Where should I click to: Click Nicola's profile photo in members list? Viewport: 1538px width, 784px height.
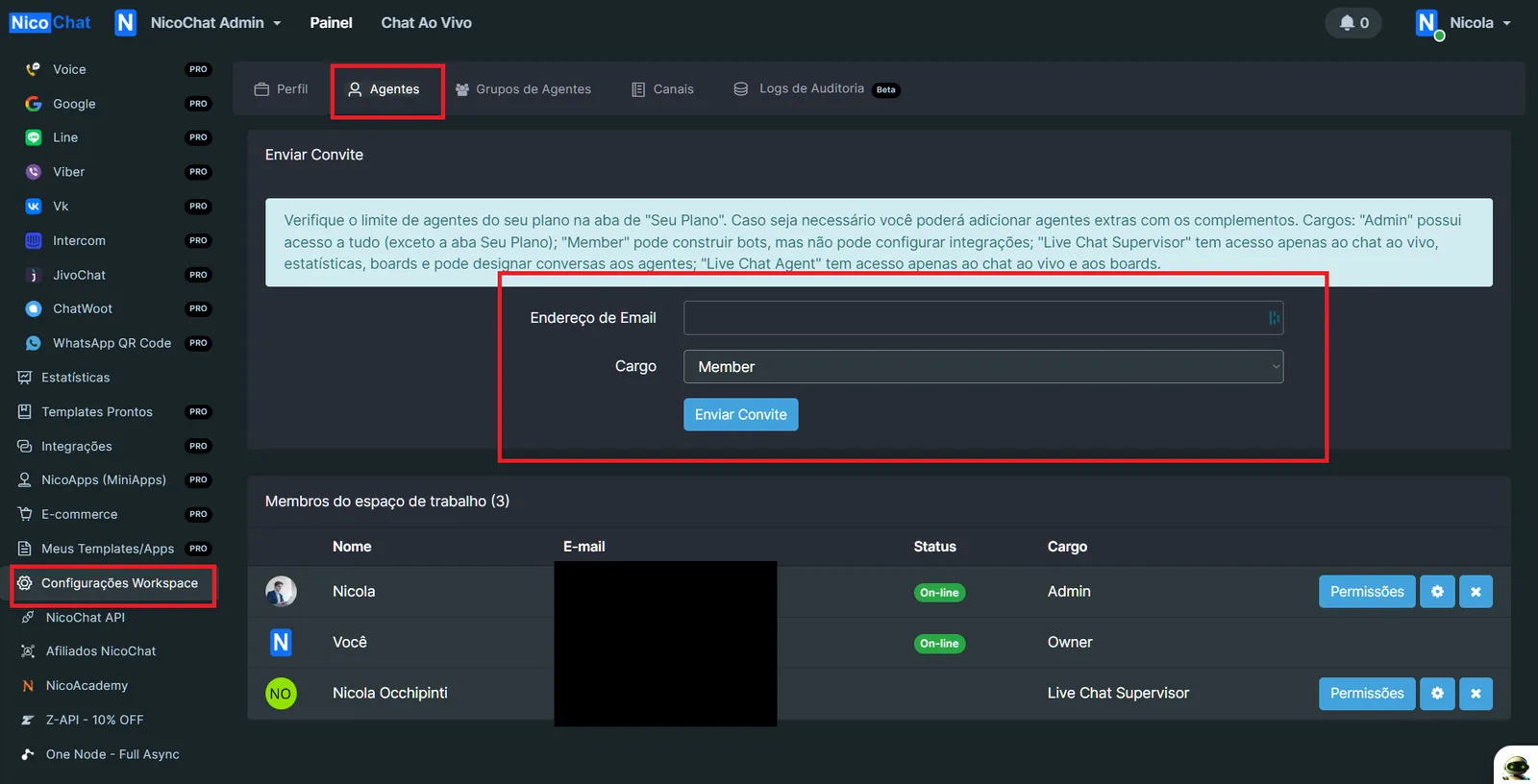tap(281, 592)
